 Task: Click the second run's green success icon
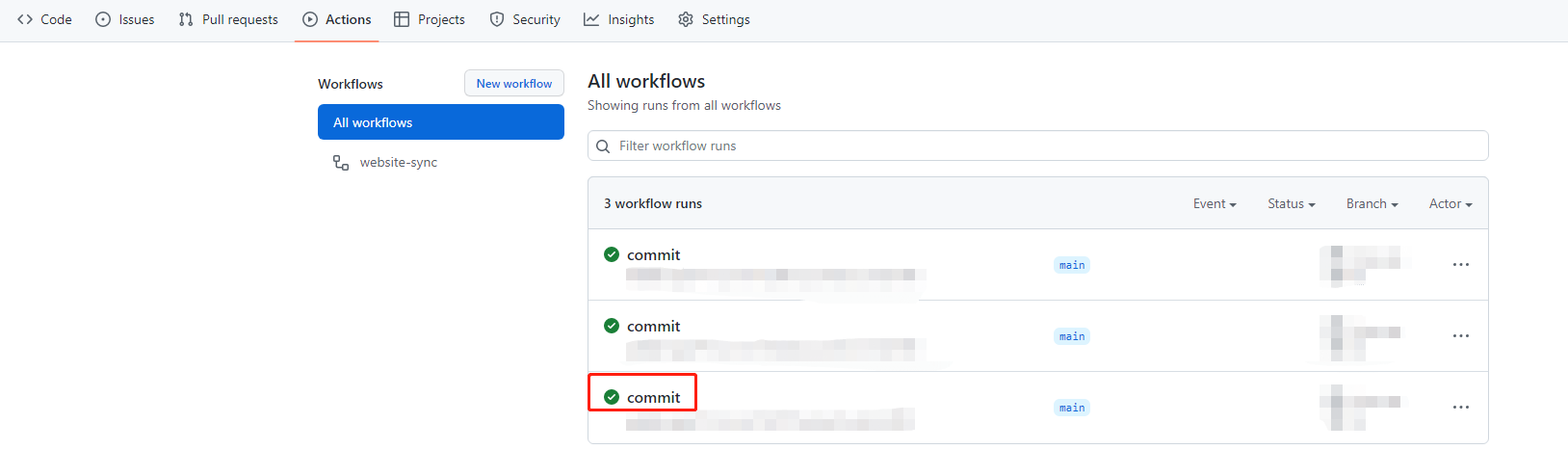pos(612,326)
